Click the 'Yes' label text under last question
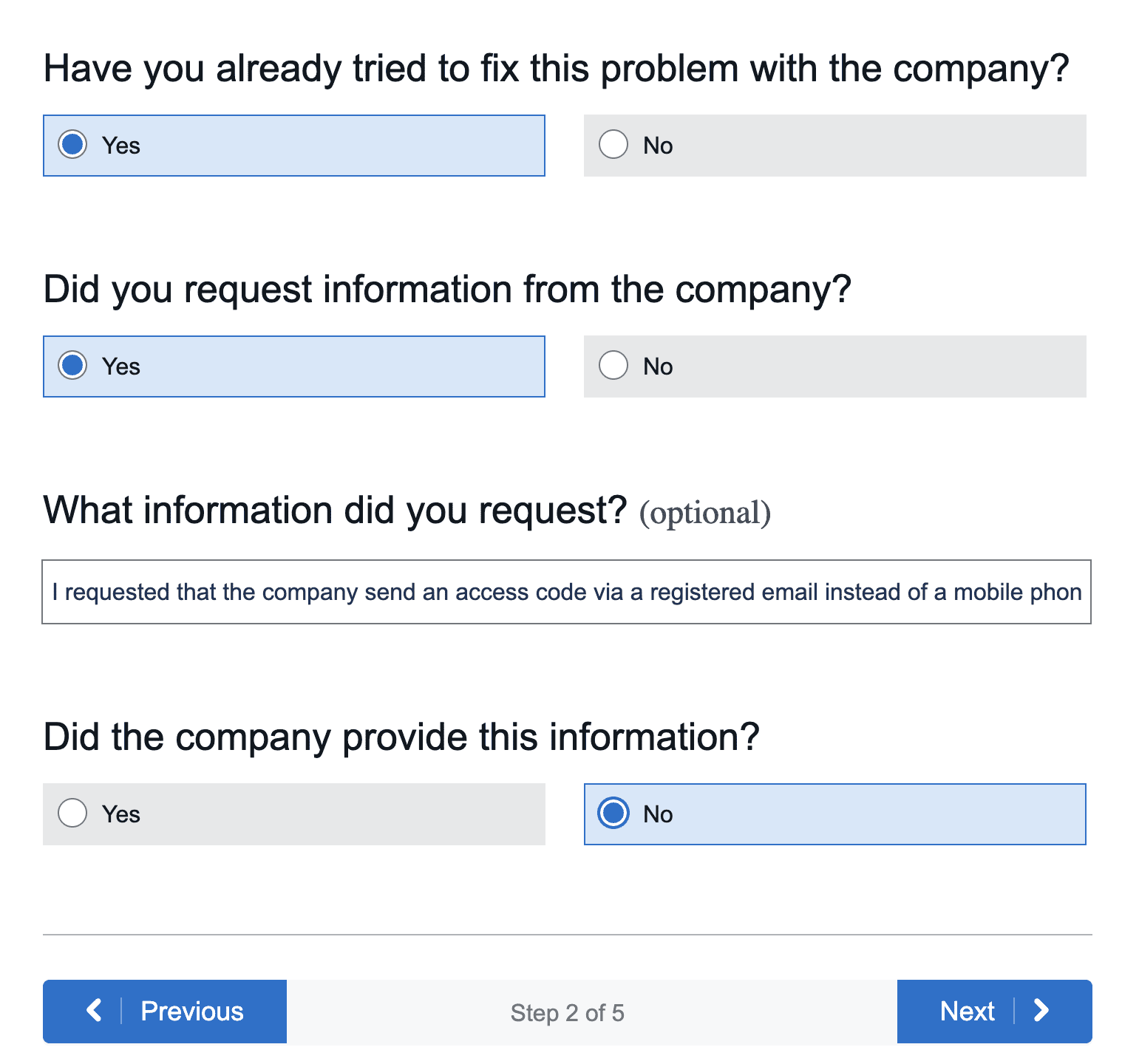The image size is (1122, 1064). [x=121, y=814]
